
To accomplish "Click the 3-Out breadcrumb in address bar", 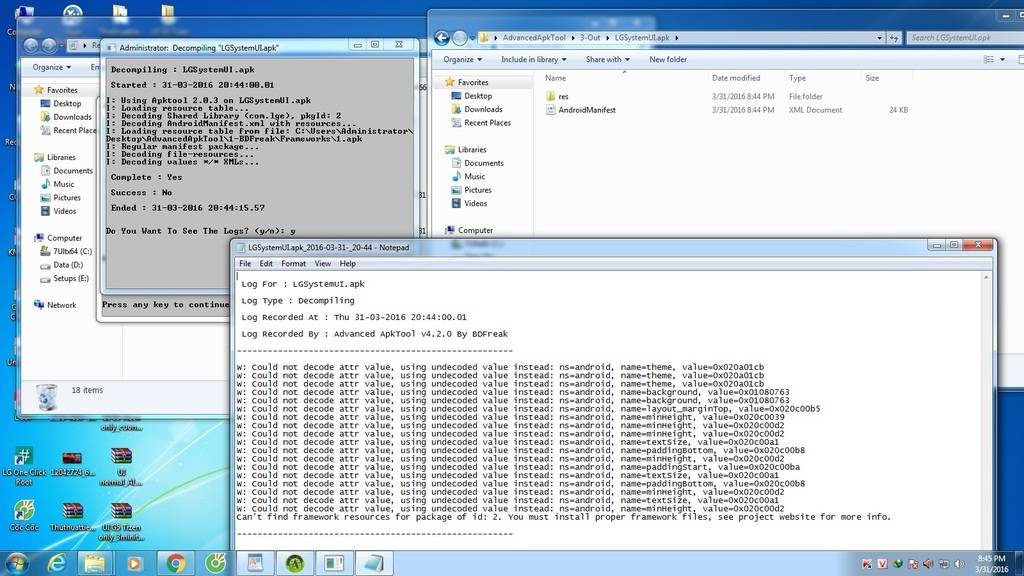I will pos(589,38).
